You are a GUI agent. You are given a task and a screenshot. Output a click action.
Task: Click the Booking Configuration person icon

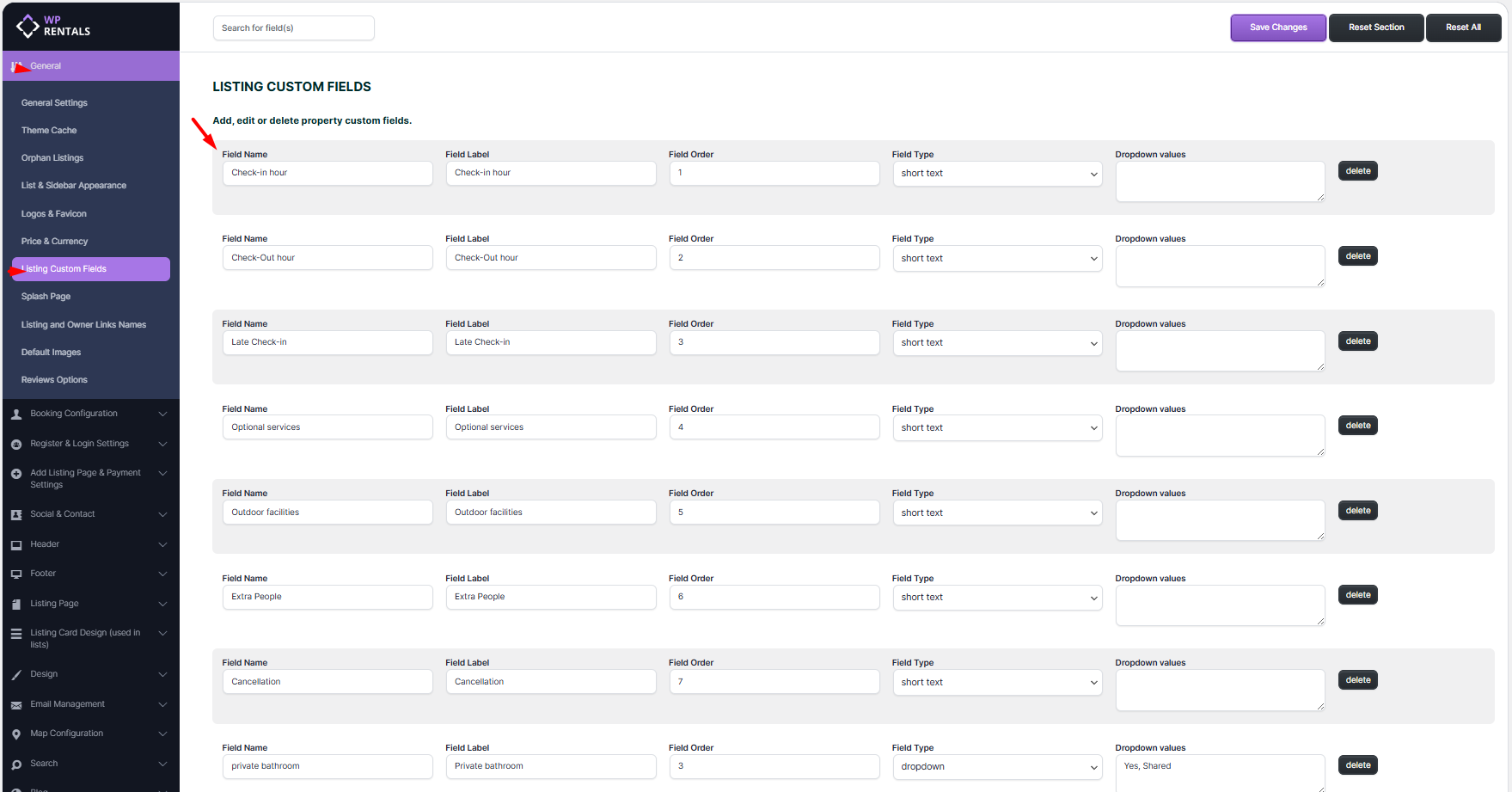tap(16, 414)
